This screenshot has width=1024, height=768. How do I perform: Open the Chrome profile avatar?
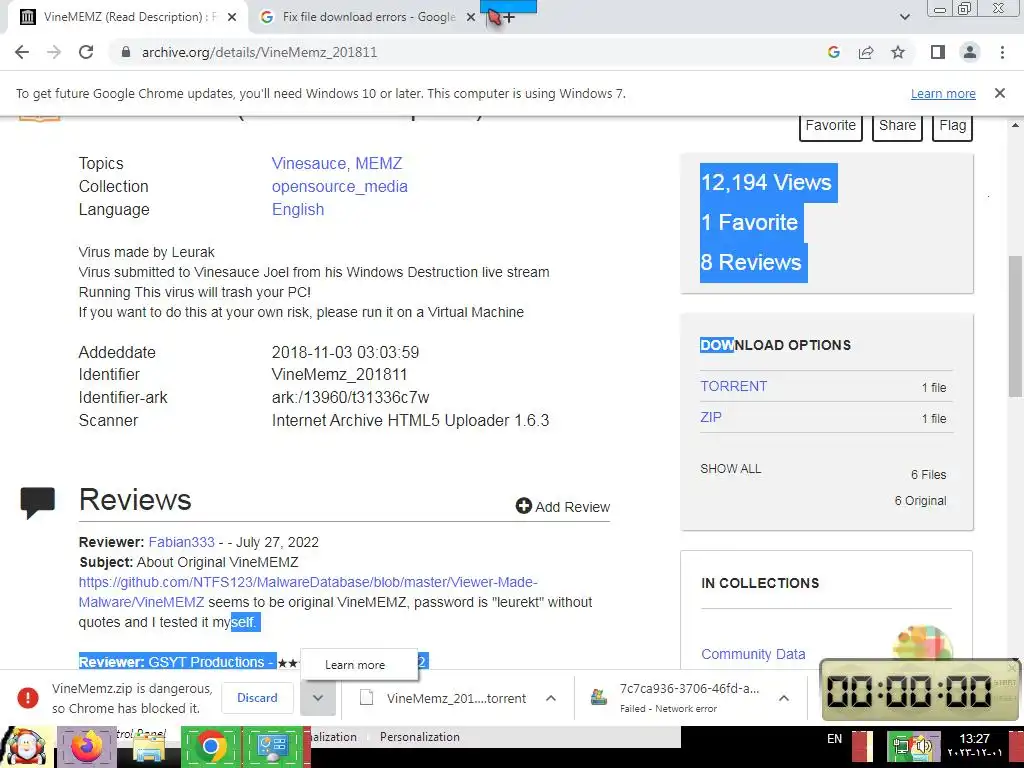[x=970, y=52]
